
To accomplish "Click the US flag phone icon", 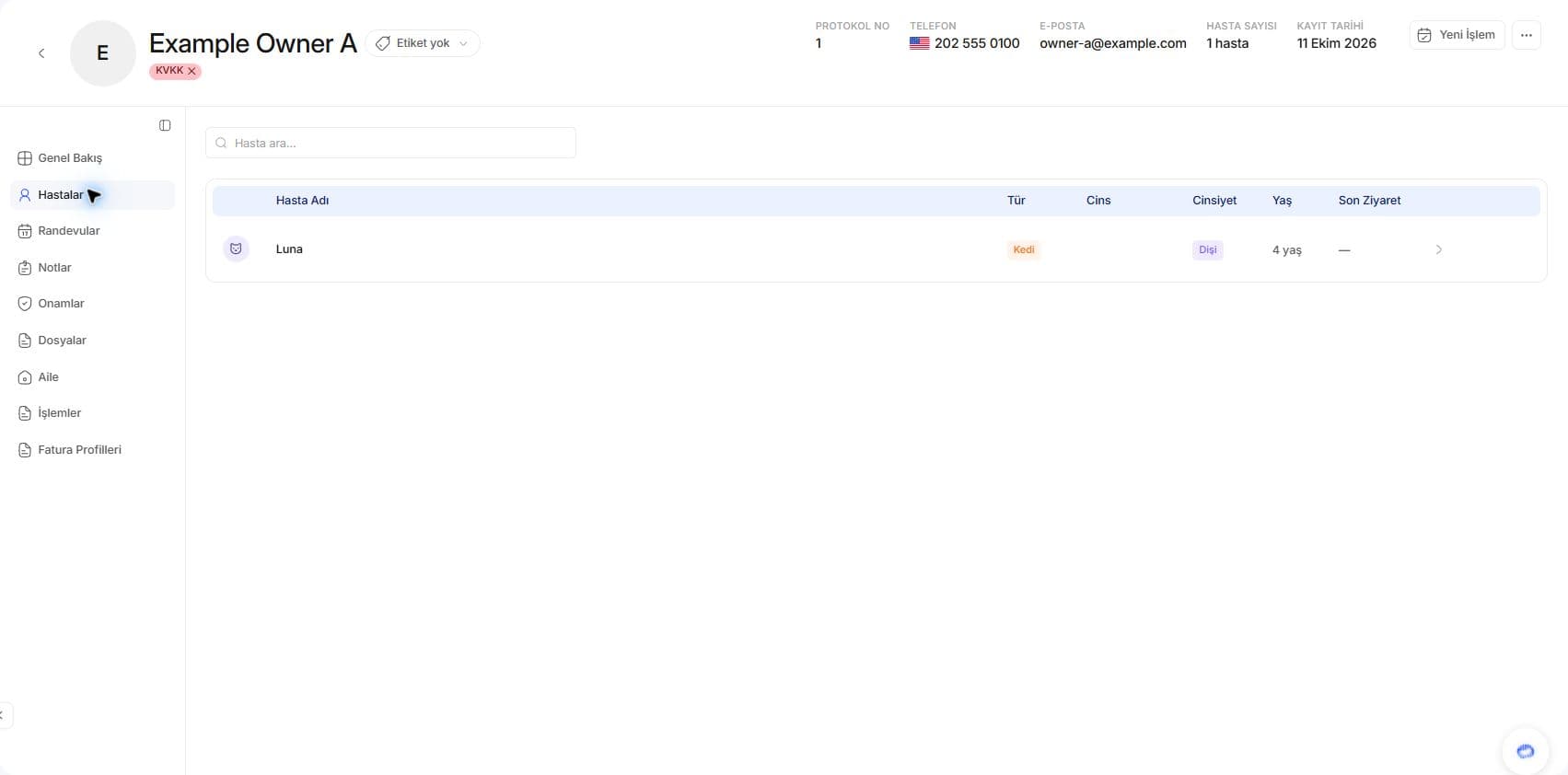I will click(x=919, y=43).
